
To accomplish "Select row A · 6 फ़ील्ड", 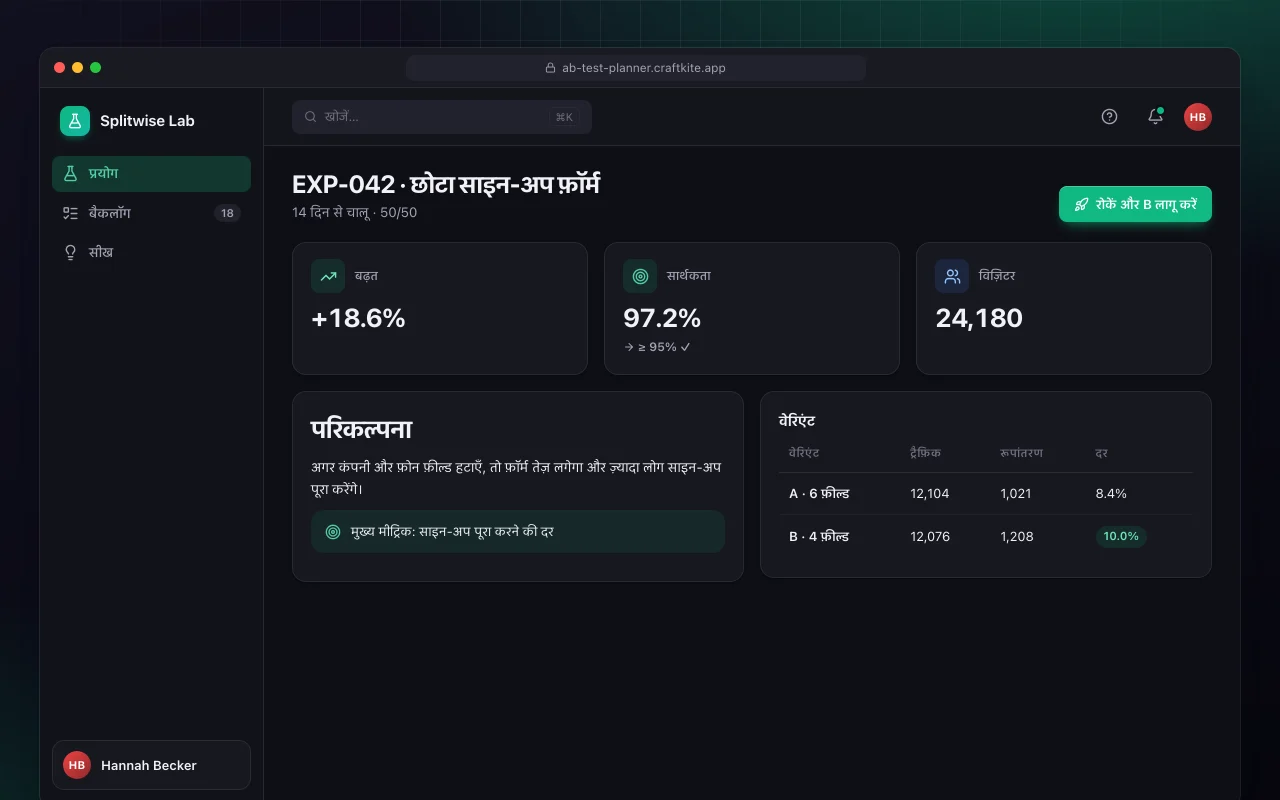I will (986, 494).
